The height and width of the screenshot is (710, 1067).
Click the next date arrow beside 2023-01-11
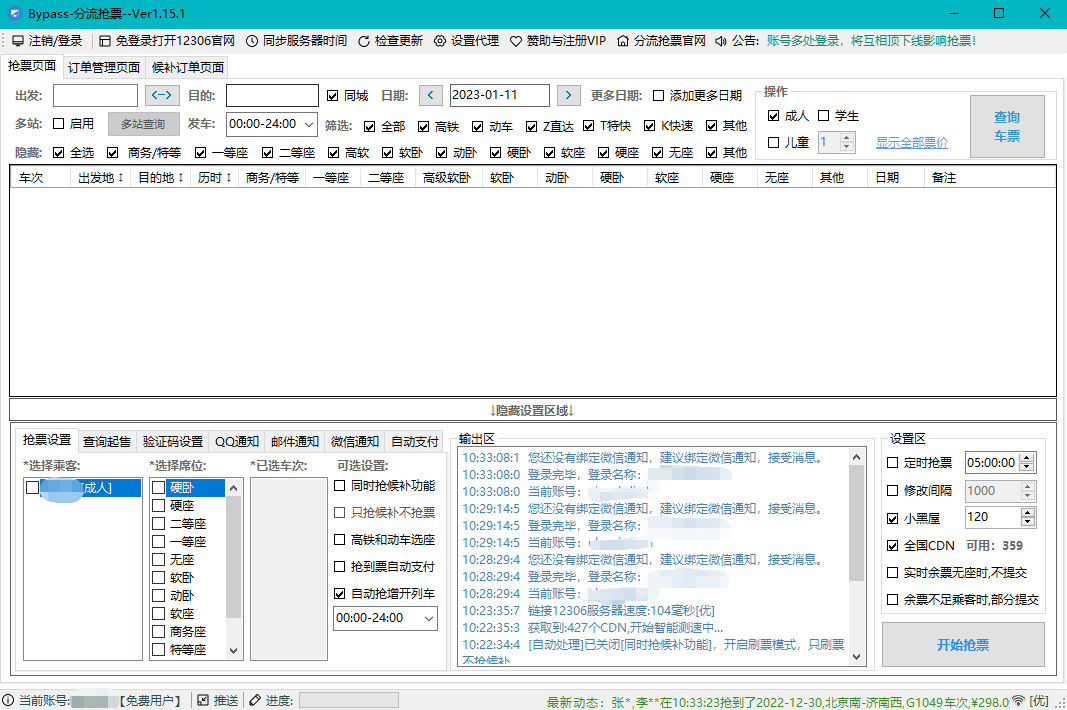pos(569,95)
